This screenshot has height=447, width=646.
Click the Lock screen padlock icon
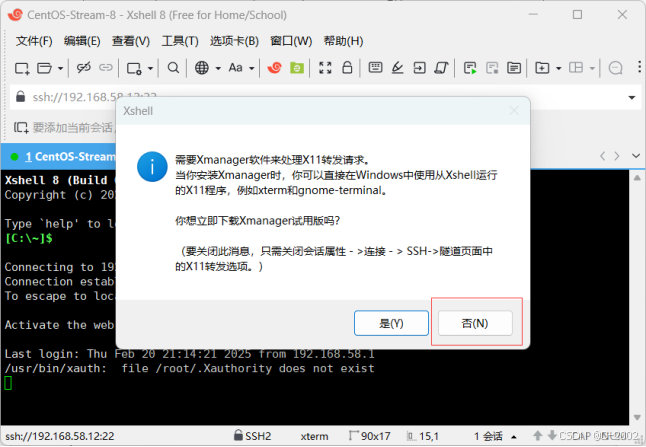(347, 67)
